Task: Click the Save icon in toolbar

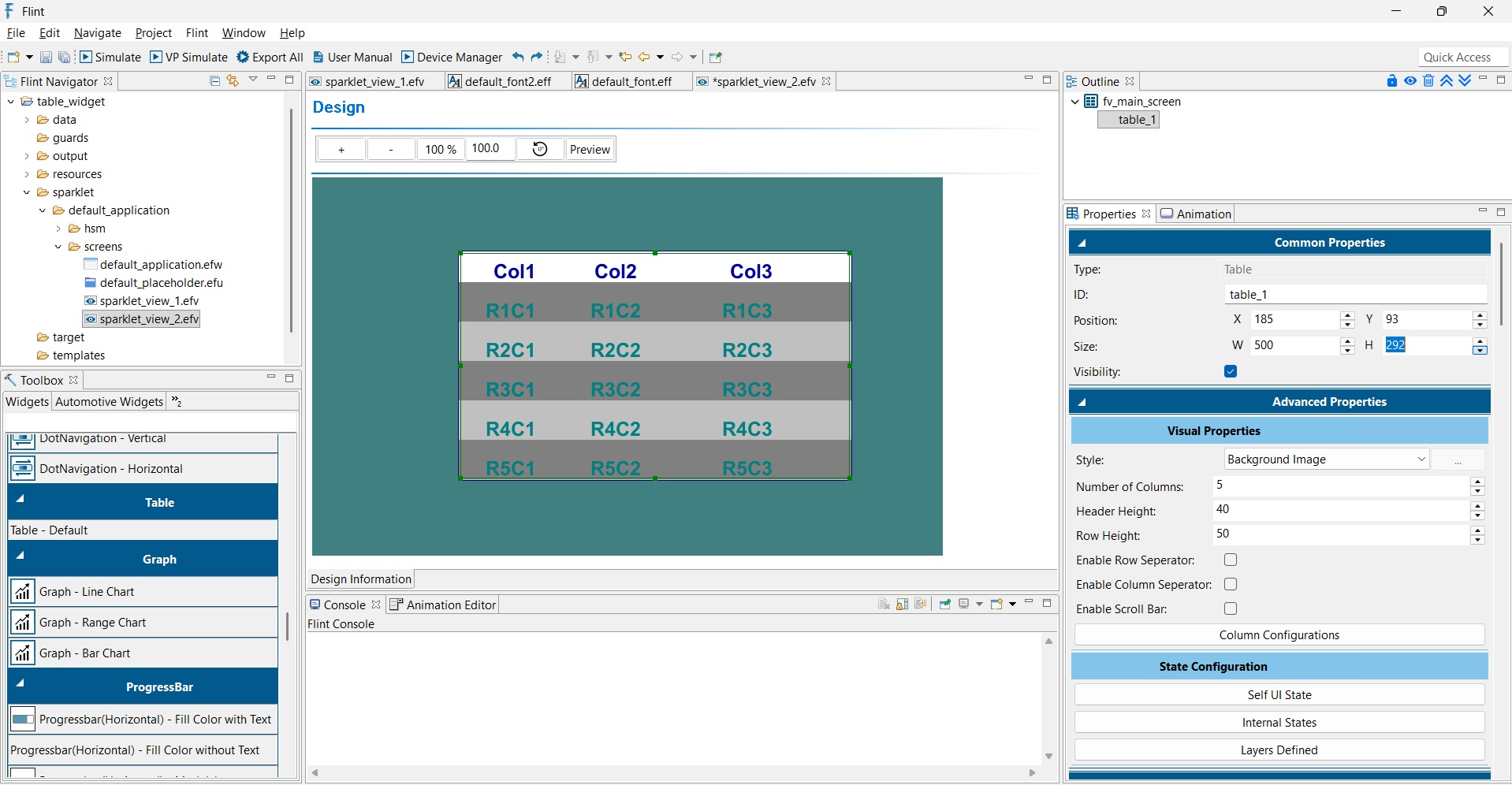Action: (46, 57)
